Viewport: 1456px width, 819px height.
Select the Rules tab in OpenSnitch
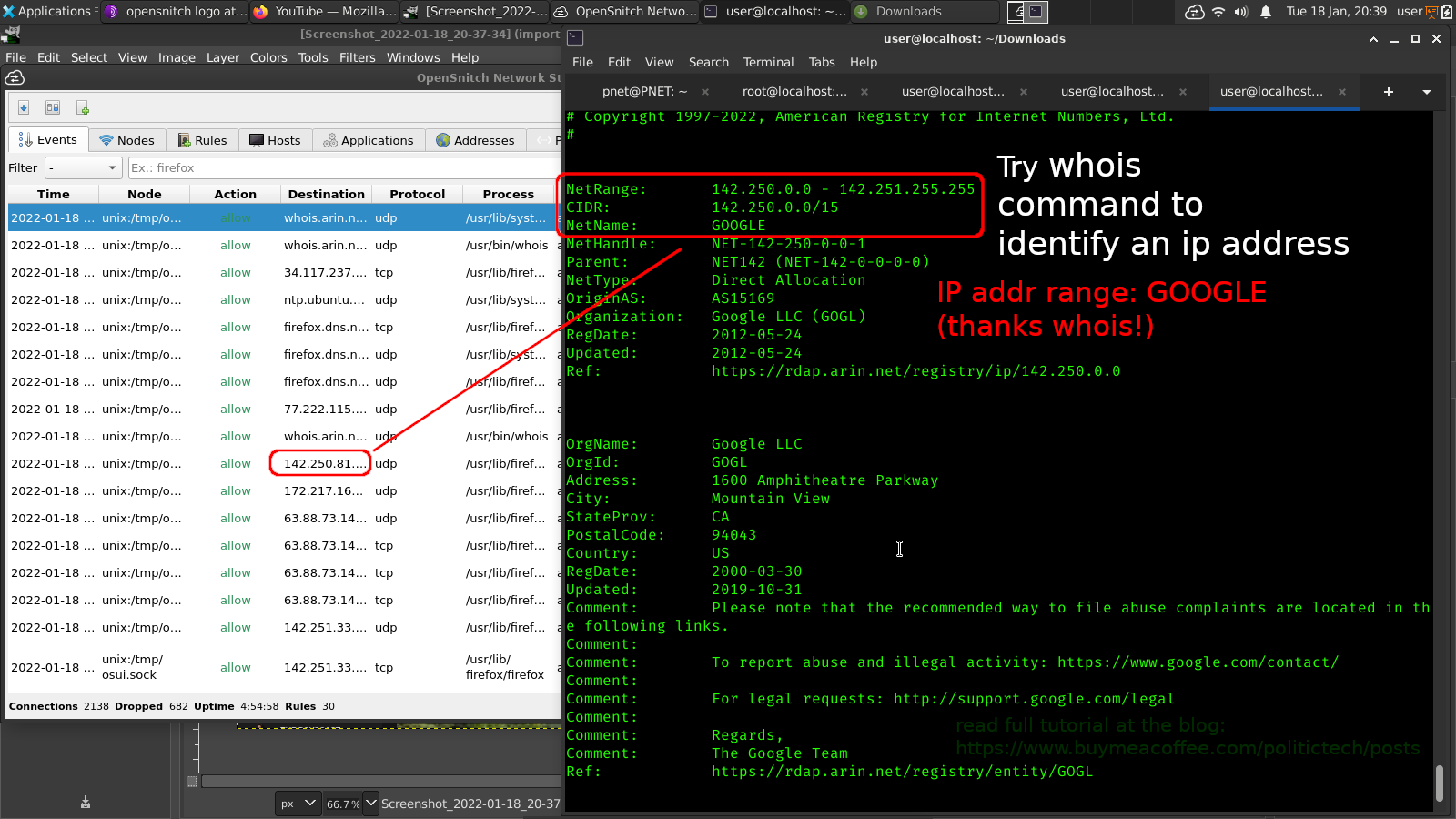point(202,140)
